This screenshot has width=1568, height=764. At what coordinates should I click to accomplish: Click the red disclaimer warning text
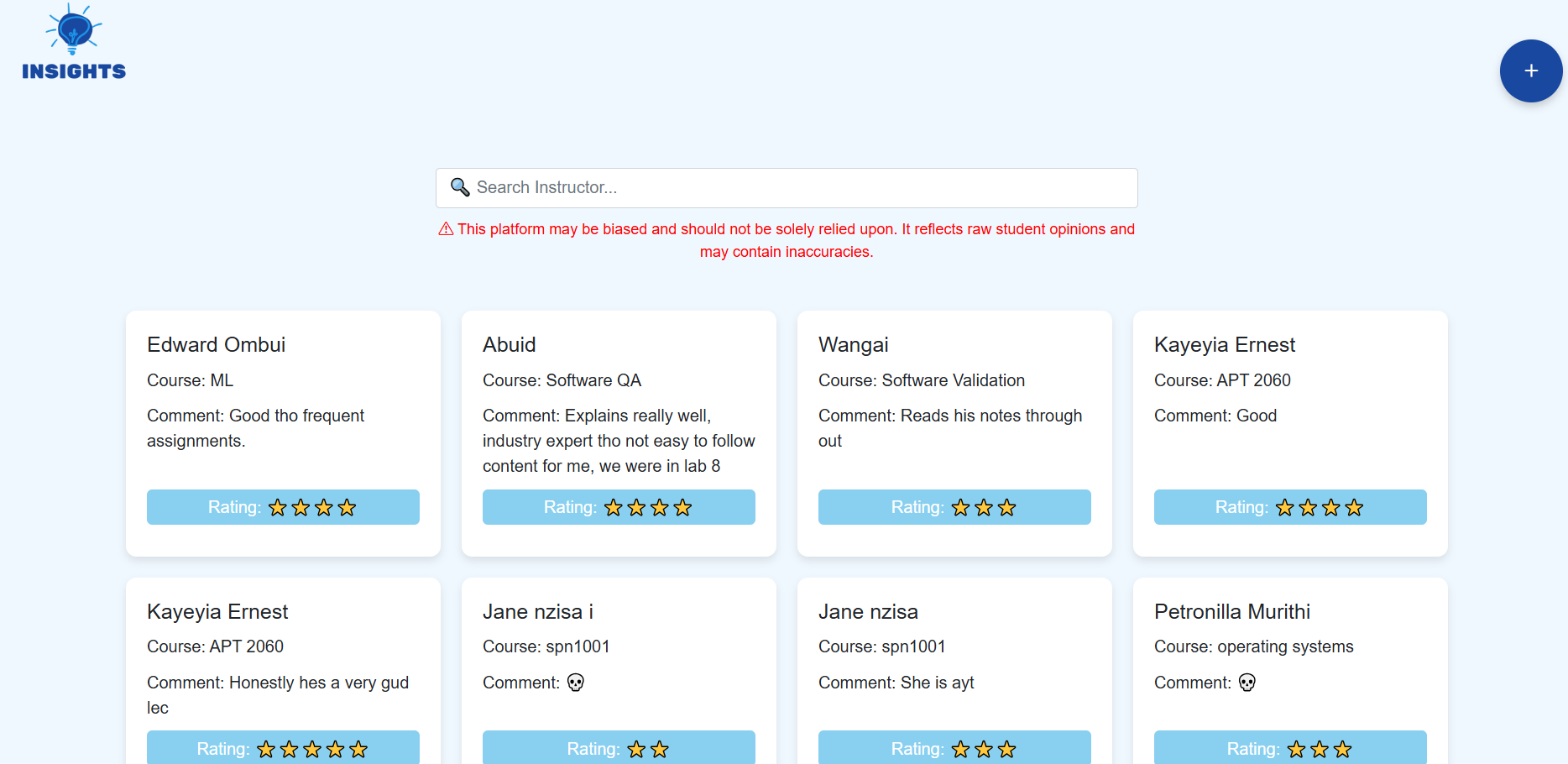click(x=787, y=240)
